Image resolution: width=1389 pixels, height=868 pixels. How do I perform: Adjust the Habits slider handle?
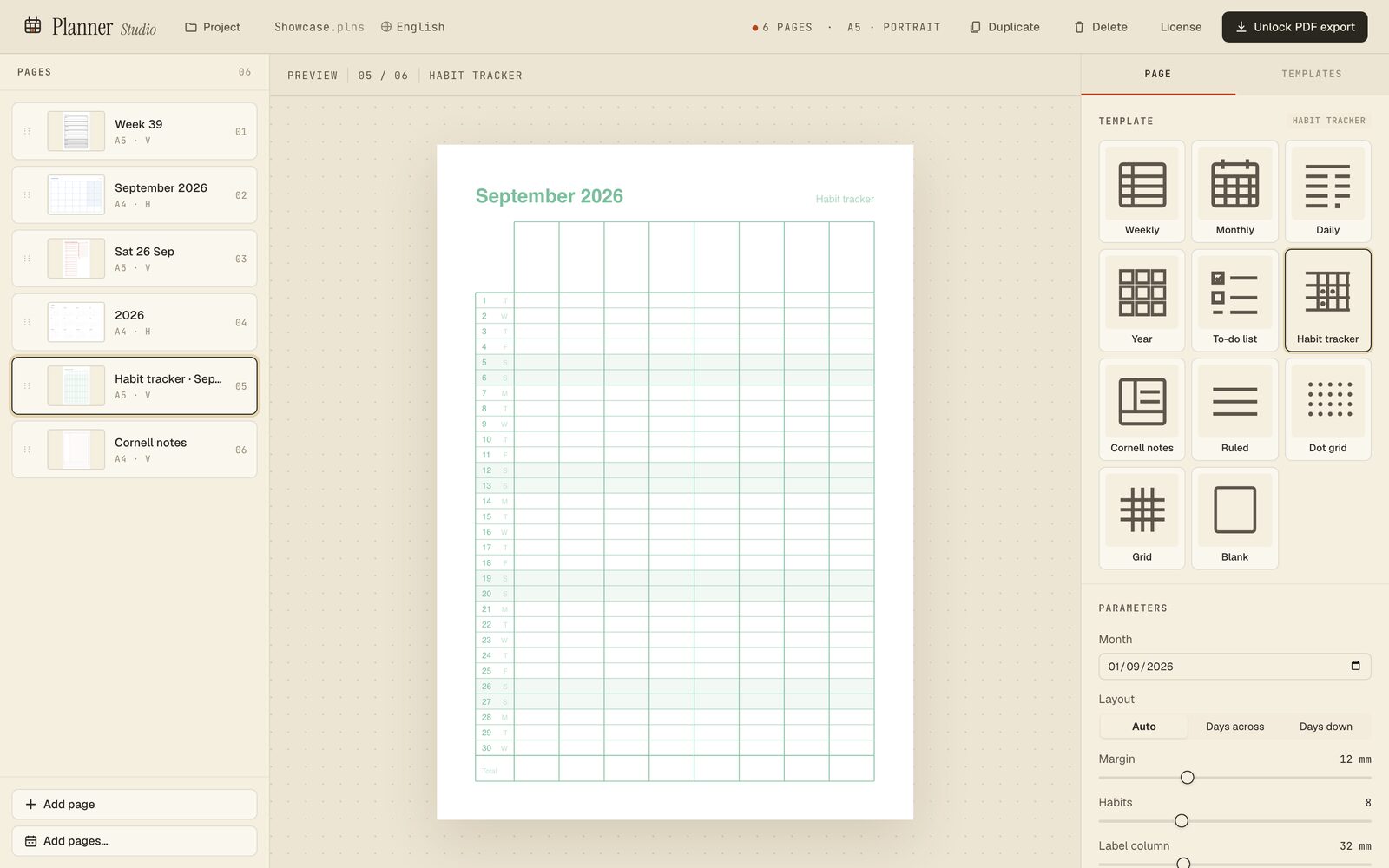coord(1181,820)
